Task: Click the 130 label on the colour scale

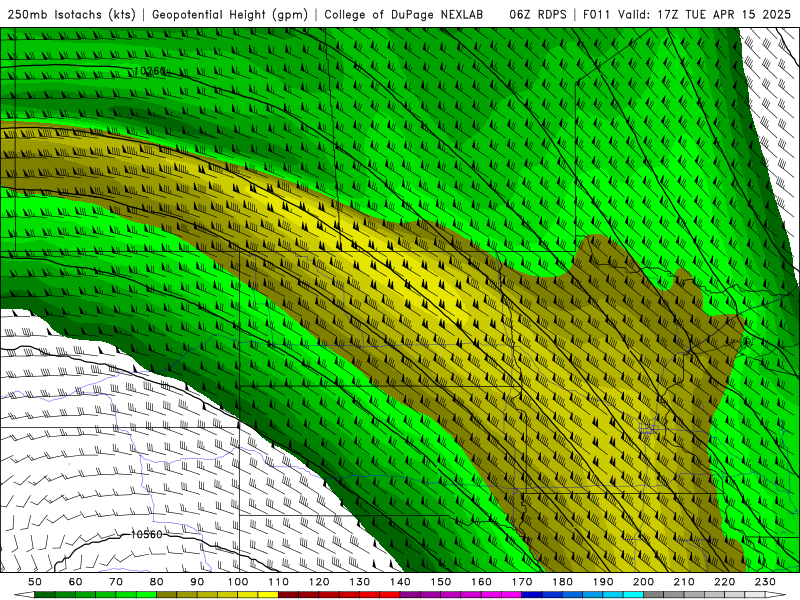Action: coord(360,582)
